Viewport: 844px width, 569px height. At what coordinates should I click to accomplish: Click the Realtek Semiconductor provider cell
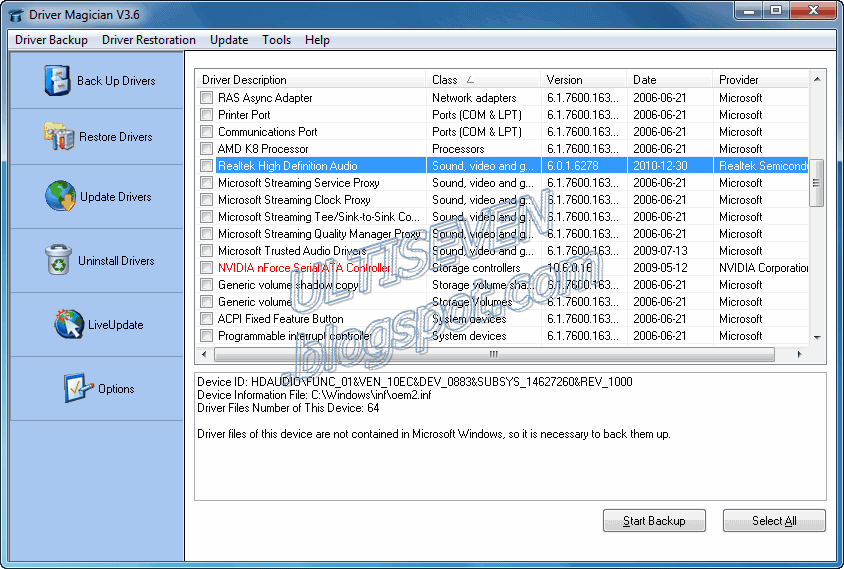pos(763,166)
